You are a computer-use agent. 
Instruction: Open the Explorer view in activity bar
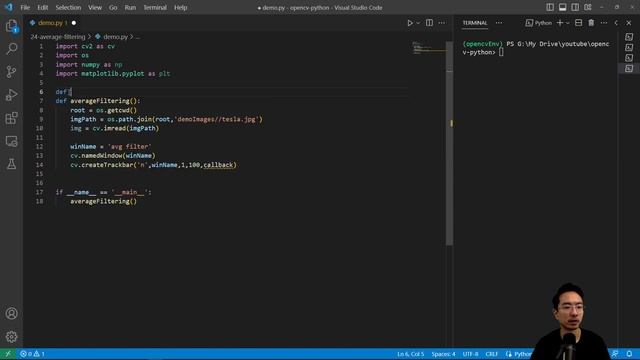click(11, 26)
